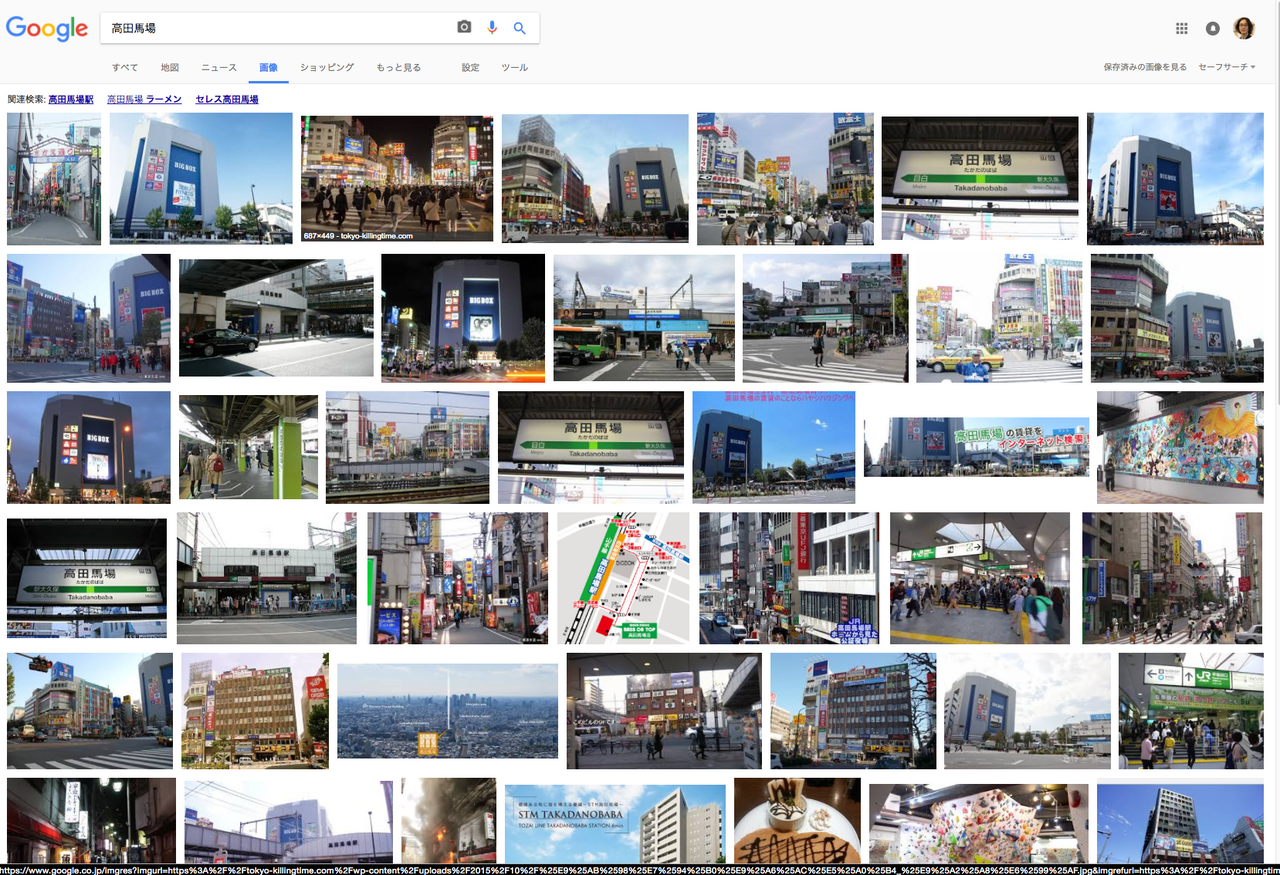Open the Google apps grid

(1182, 28)
